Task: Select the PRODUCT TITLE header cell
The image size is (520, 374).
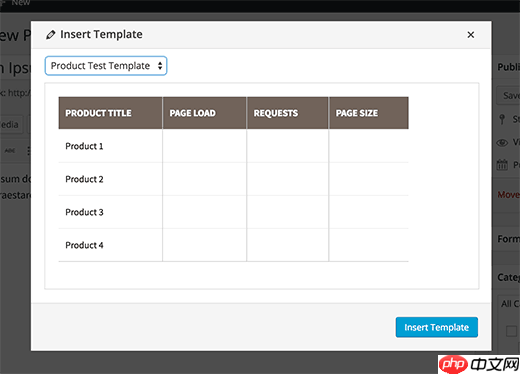Action: [110, 113]
